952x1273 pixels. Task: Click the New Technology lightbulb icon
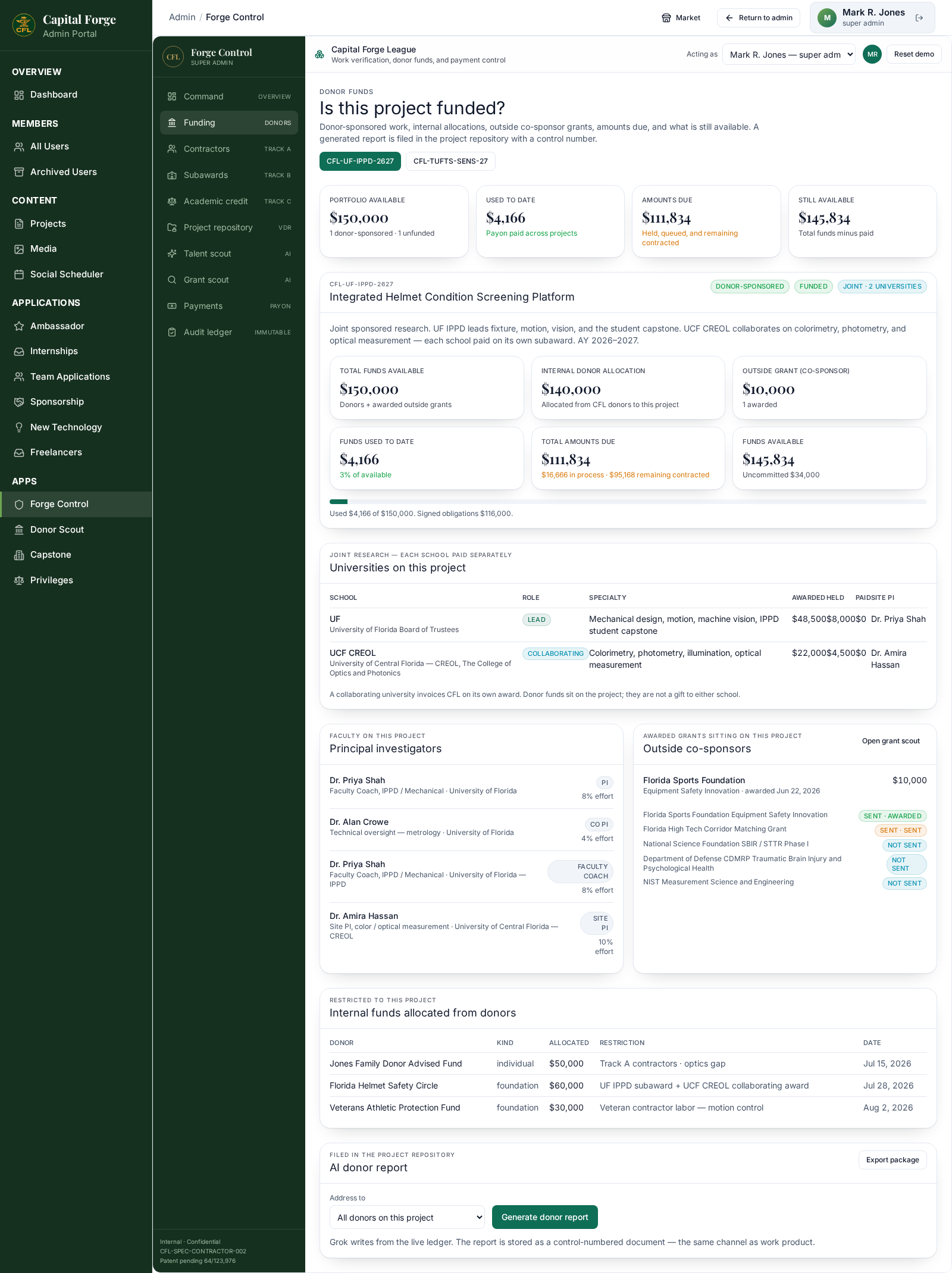19,427
